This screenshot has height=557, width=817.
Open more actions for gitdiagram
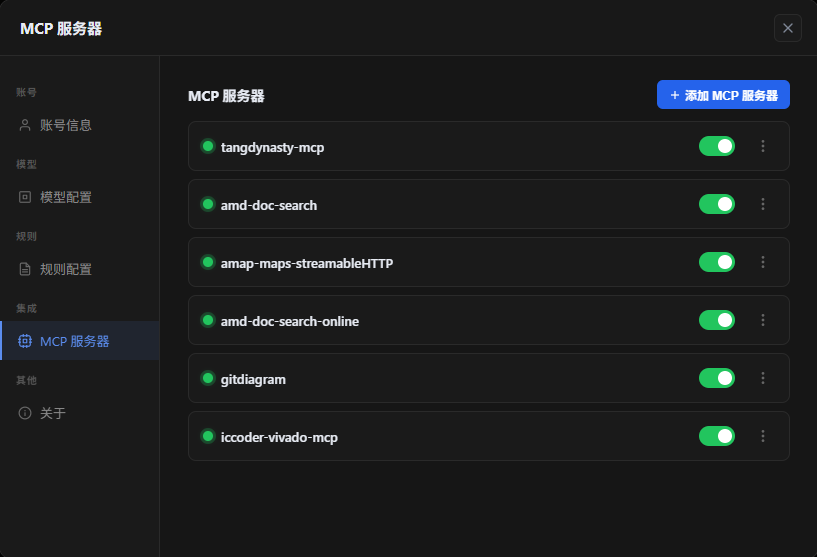click(x=763, y=378)
